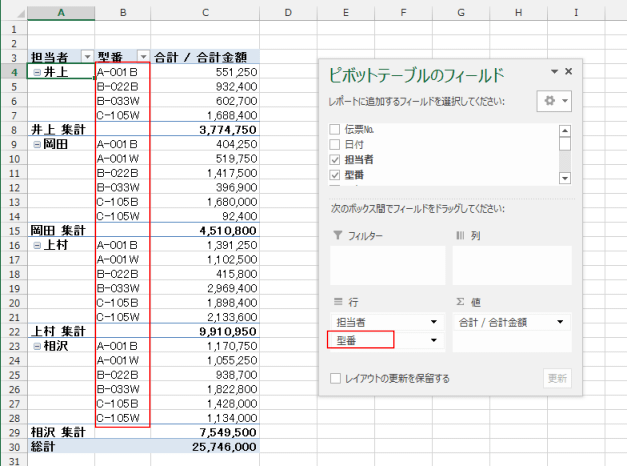Open the 合計 / 合計金額 value field dropdown
Screen dimensions: 627x466
560,322
